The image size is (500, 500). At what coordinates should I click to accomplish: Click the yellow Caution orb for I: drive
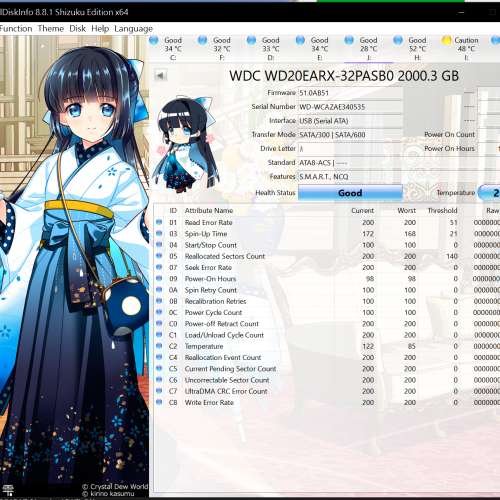(446, 40)
